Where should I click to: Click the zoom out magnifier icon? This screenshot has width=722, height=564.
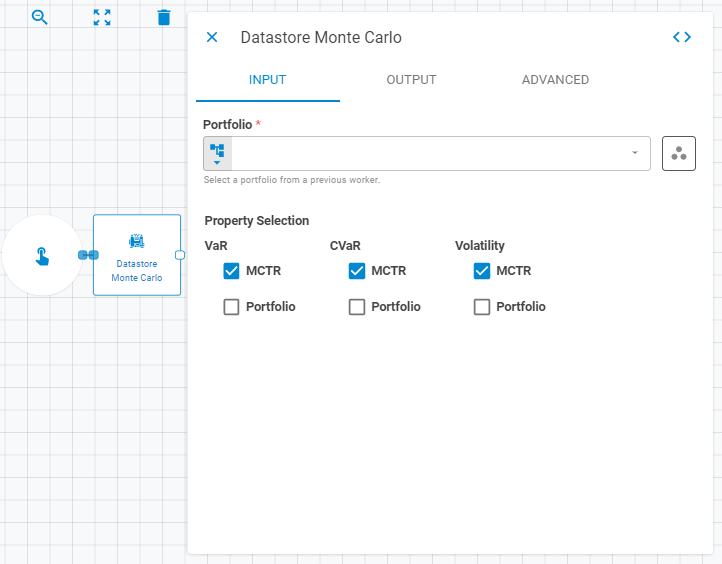40,17
